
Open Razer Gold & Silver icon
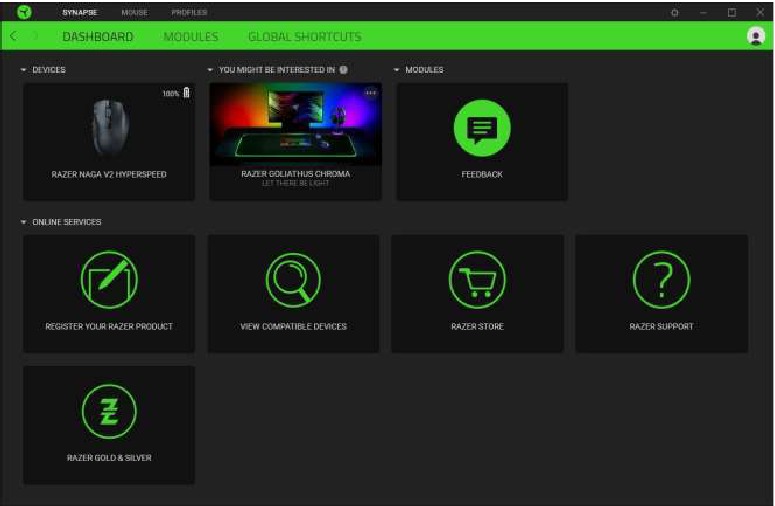tap(109, 411)
